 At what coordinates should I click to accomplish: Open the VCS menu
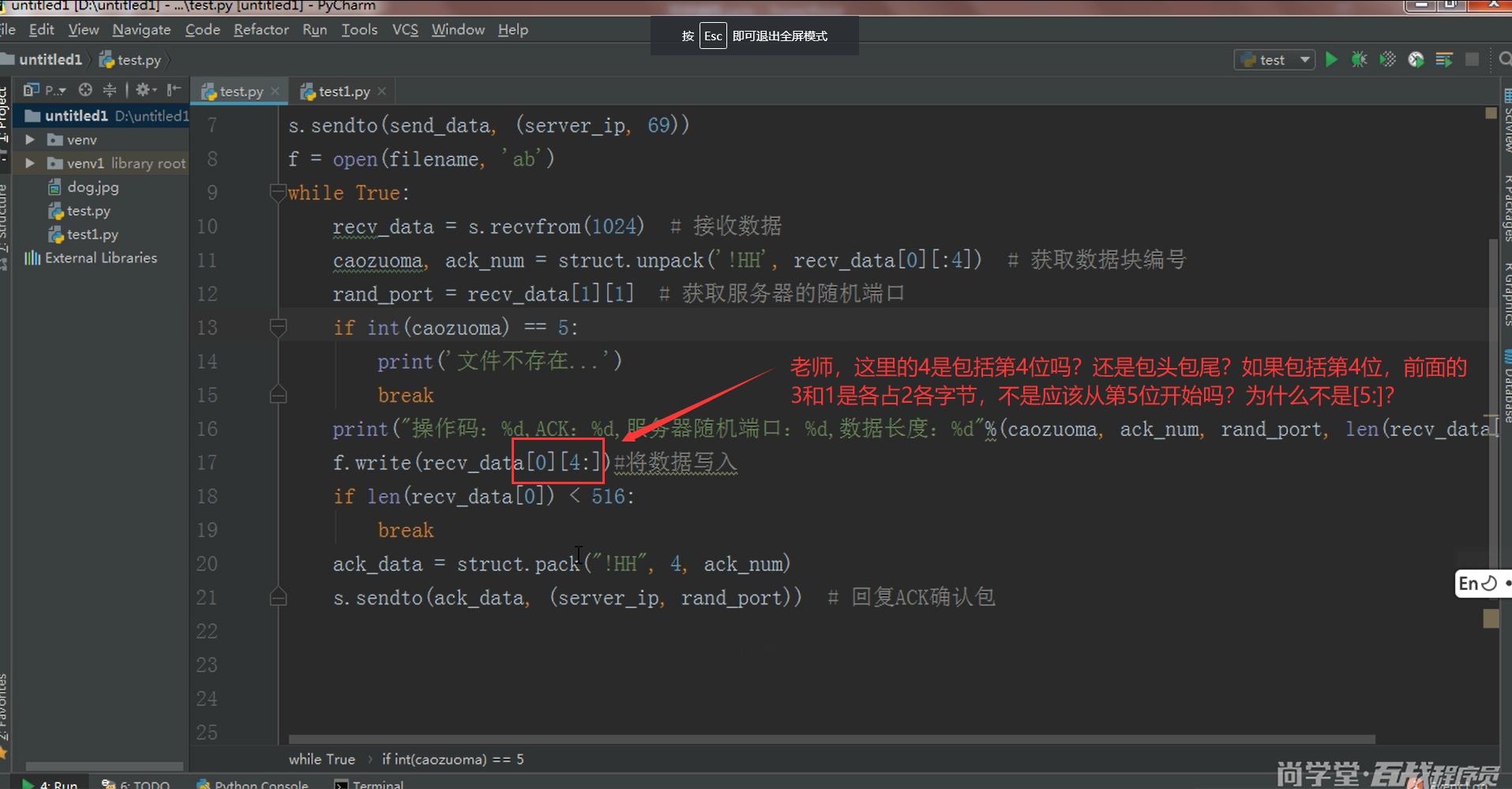click(405, 30)
